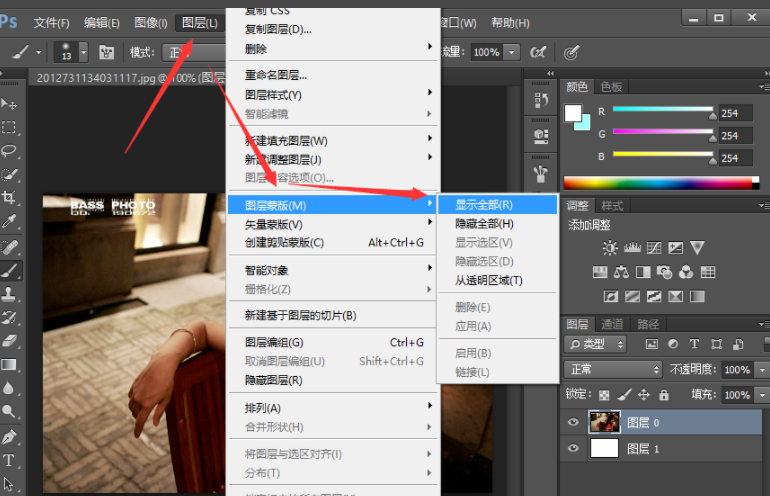This screenshot has width=770, height=496.
Task: Open the 编辑(E) menu
Action: click(102, 23)
